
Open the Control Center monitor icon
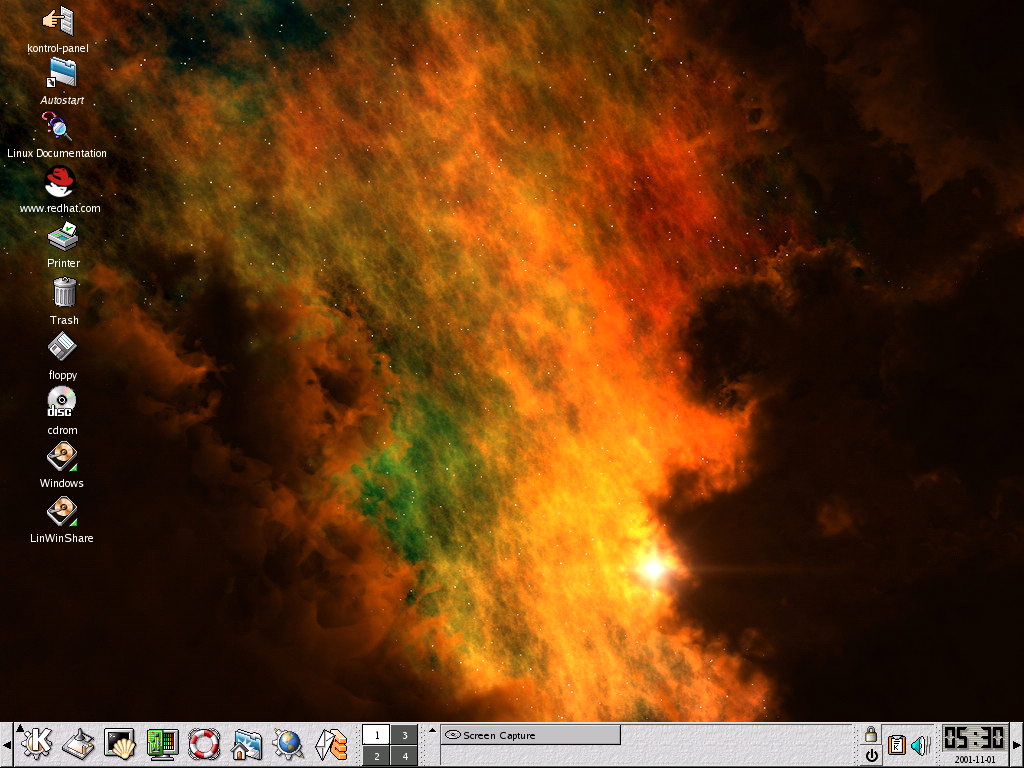pyautogui.click(x=161, y=744)
